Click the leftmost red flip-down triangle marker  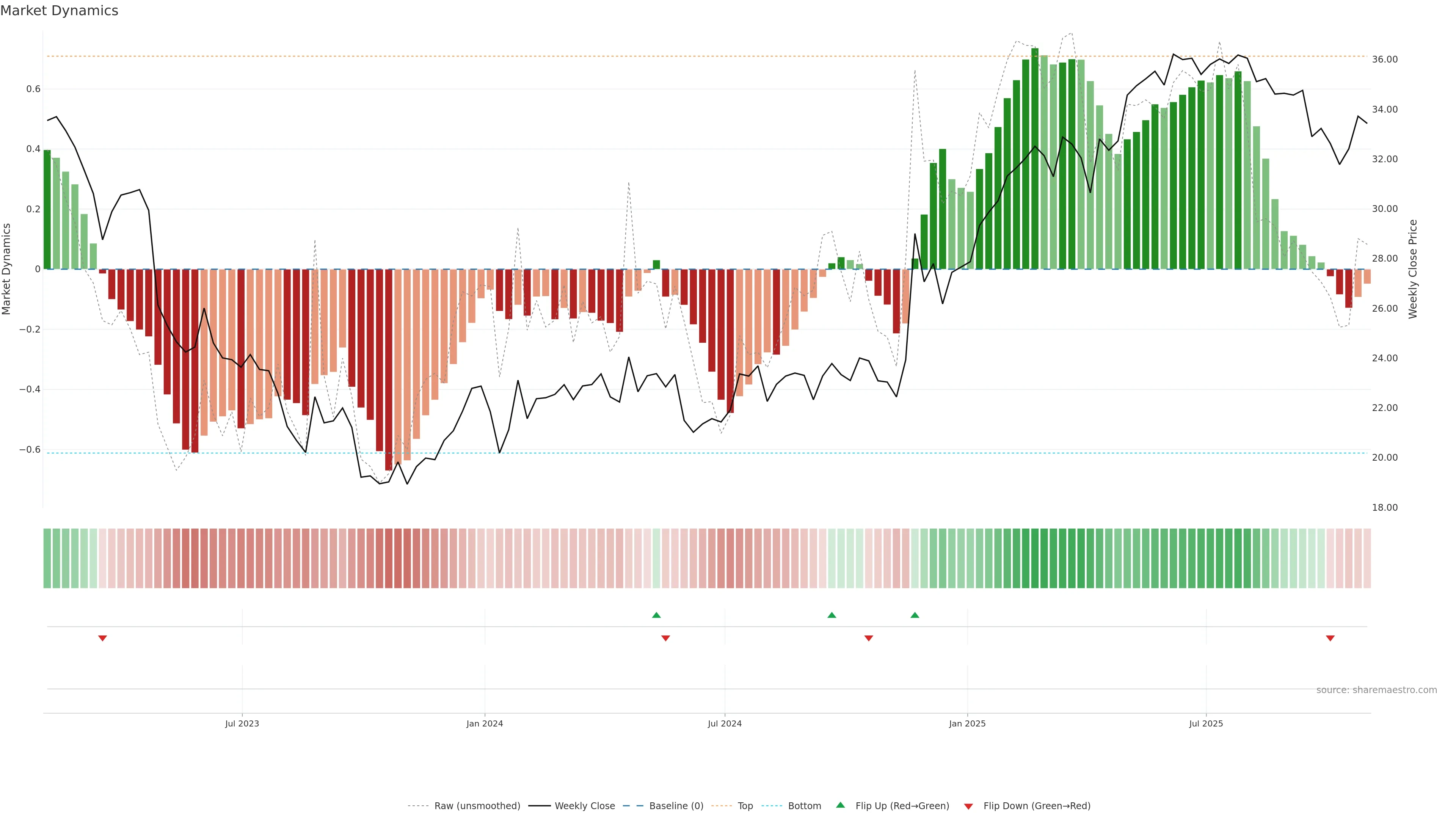tap(102, 638)
